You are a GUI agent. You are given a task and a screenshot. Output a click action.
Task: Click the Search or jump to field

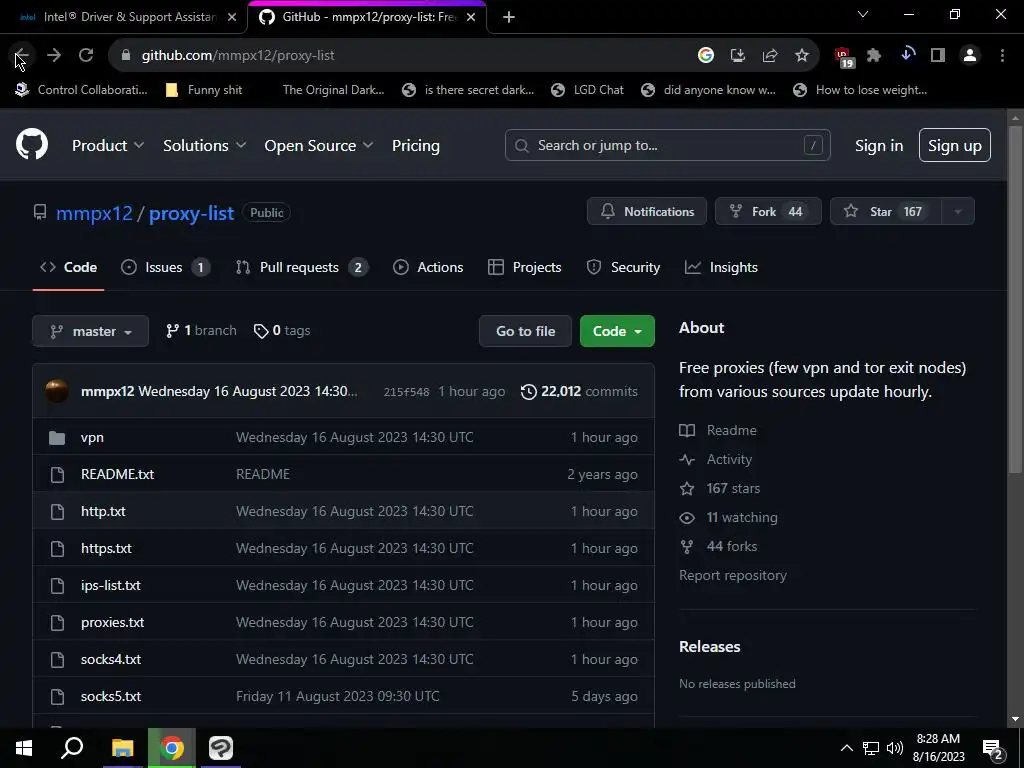(667, 145)
